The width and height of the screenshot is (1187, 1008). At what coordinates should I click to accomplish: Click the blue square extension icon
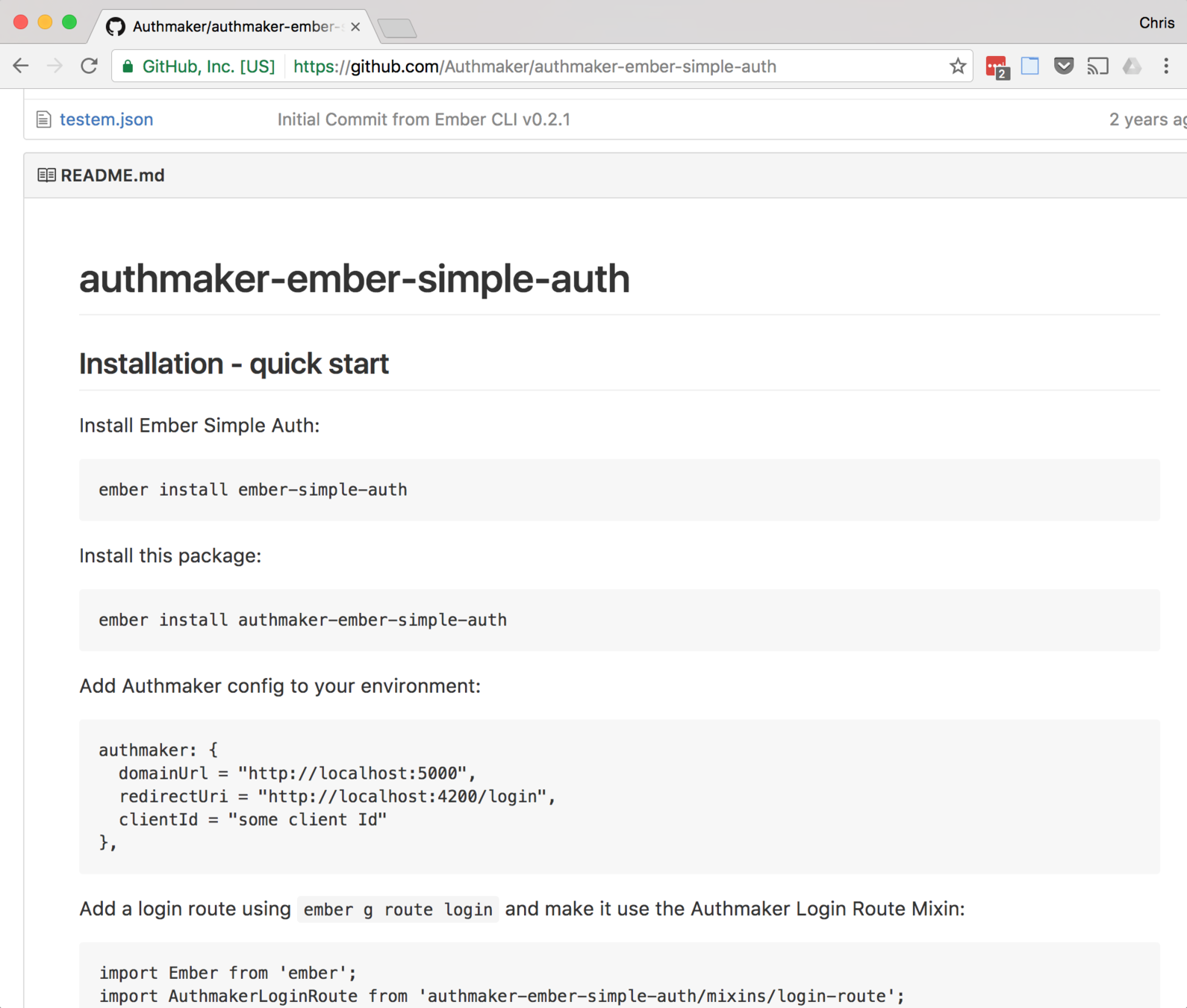pyautogui.click(x=1030, y=66)
